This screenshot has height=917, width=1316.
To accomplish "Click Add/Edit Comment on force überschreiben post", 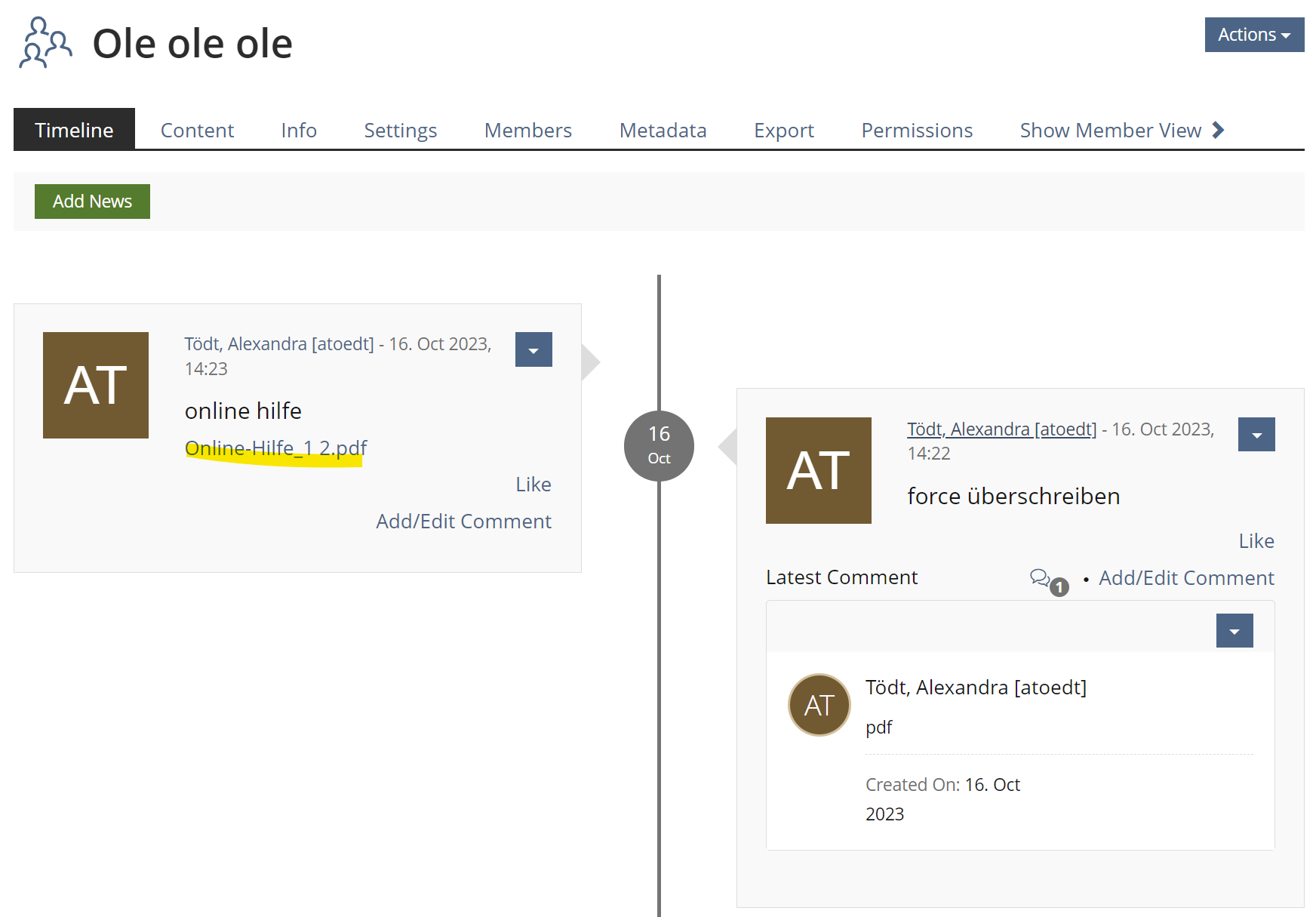I will 1185,578.
